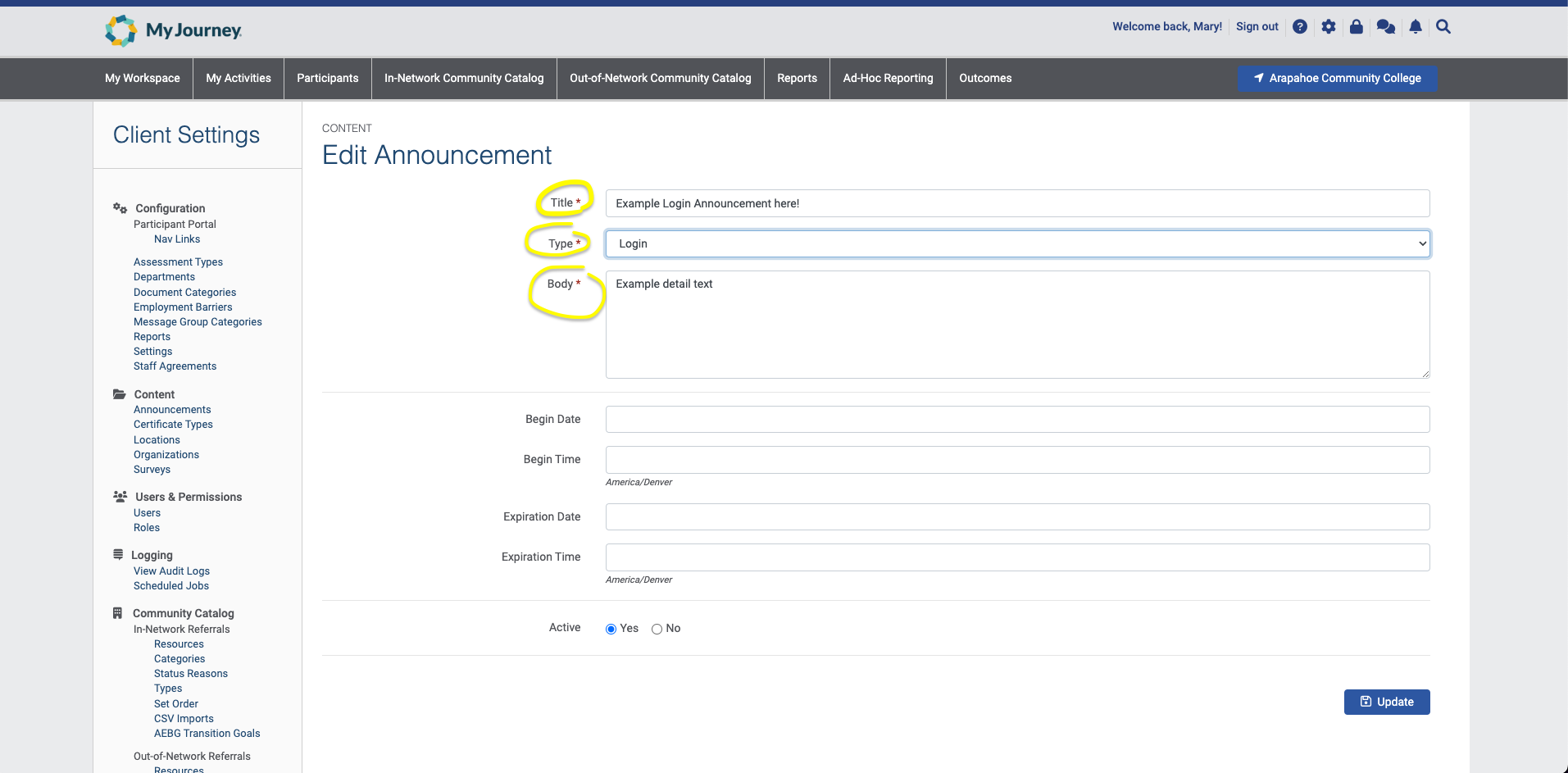Click the lock icon in header

click(x=1357, y=27)
